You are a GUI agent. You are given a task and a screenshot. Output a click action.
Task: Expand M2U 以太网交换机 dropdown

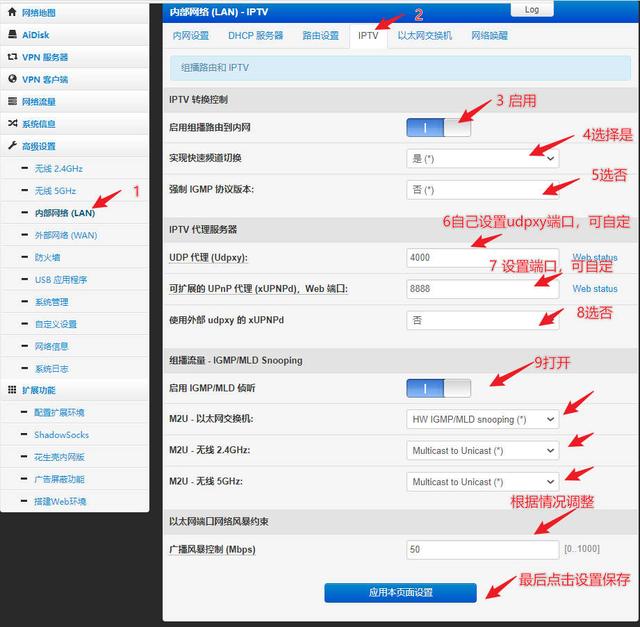click(x=483, y=420)
